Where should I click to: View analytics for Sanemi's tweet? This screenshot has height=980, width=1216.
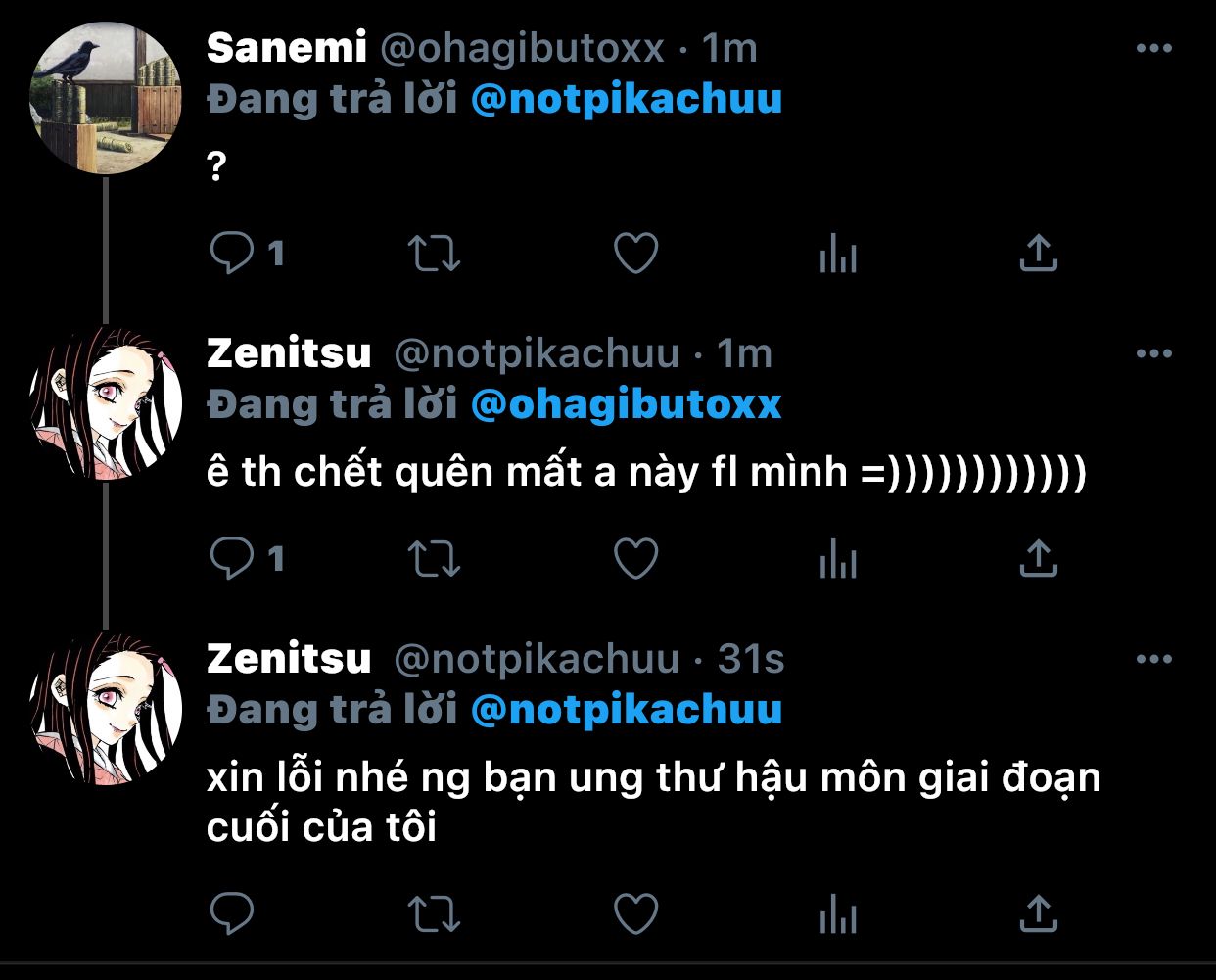(x=837, y=255)
